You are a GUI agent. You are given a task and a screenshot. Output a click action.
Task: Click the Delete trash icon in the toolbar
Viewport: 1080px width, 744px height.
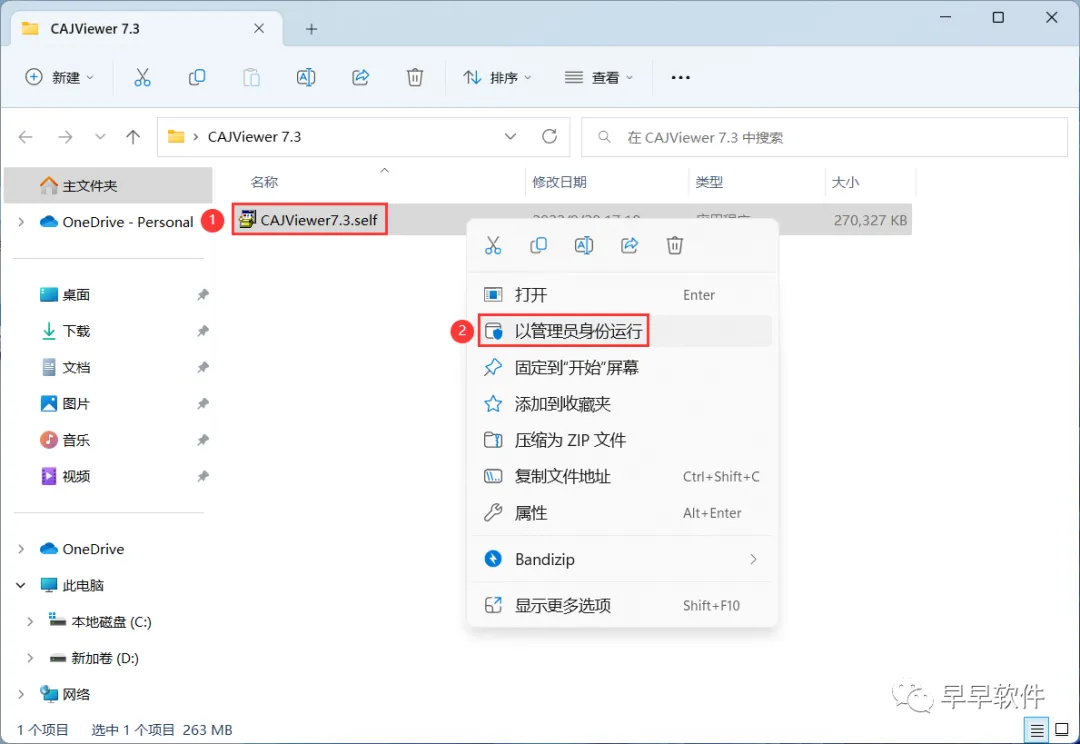415,77
